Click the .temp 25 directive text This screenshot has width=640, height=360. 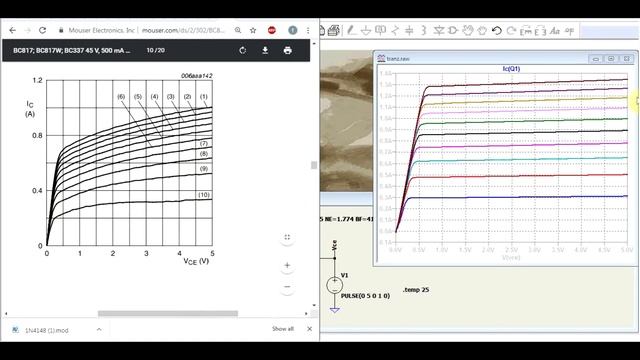point(416,290)
